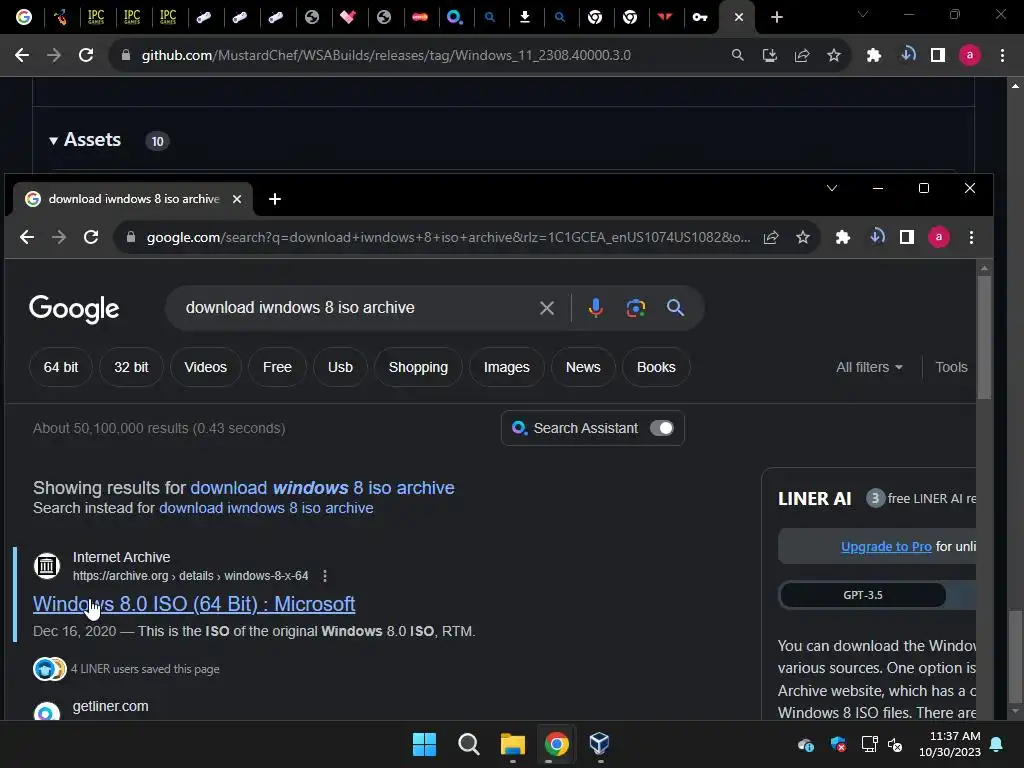1024x768 pixels.
Task: Open Windows Start menu
Action: coord(424,744)
